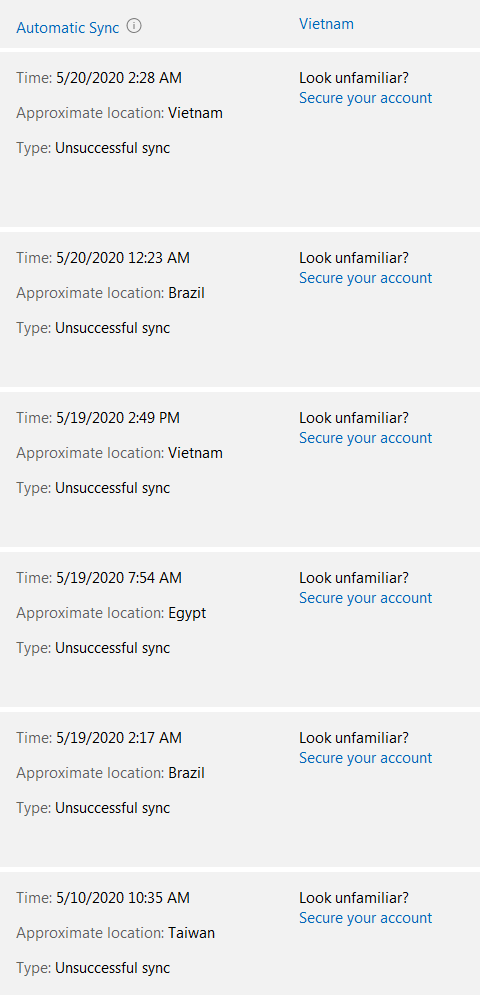Select the 5/10/2020 10:35 AM time text
Viewport: 480px width, 995px height.
coord(123,898)
